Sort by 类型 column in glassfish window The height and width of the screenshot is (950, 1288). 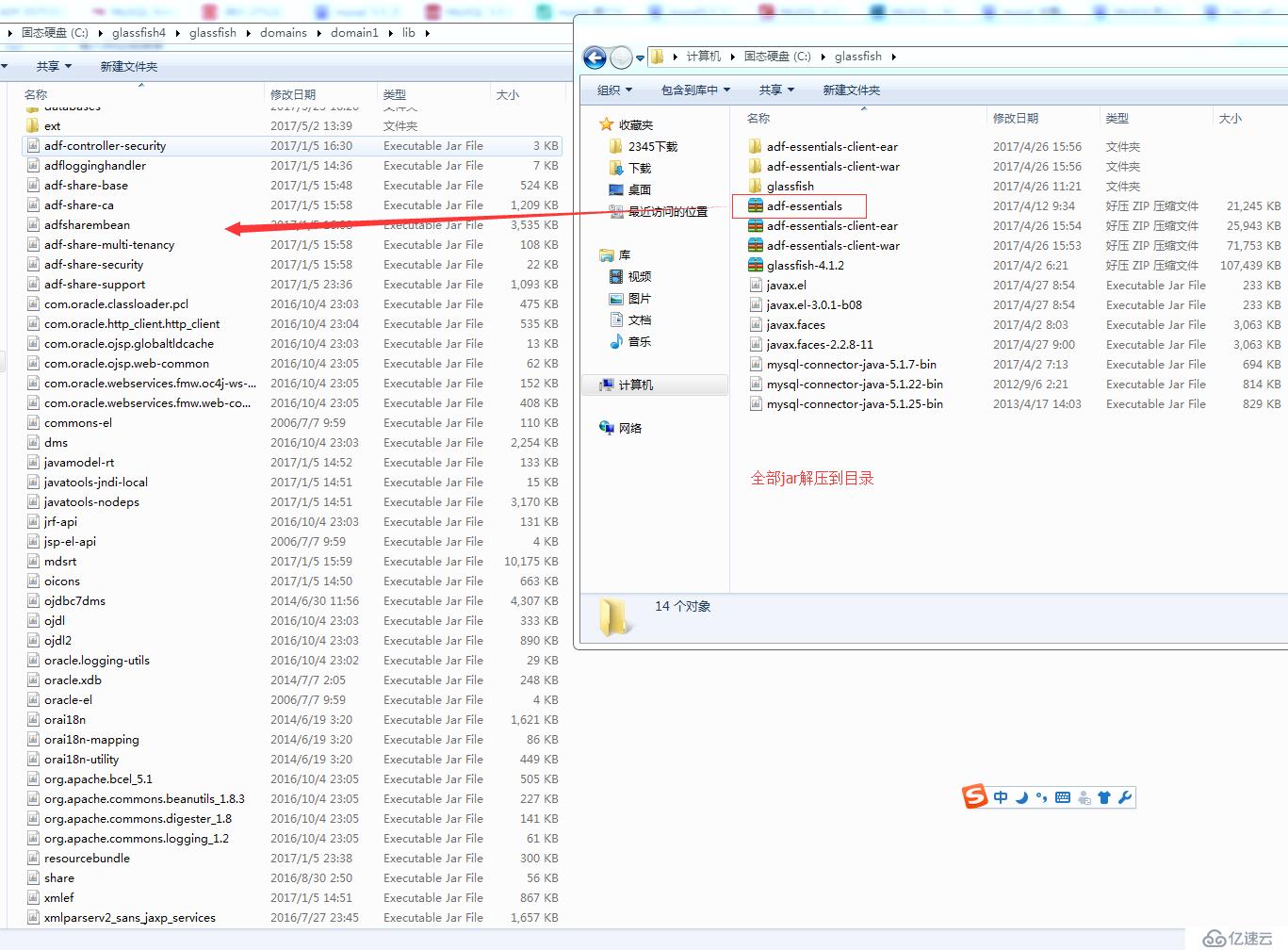(x=1117, y=119)
